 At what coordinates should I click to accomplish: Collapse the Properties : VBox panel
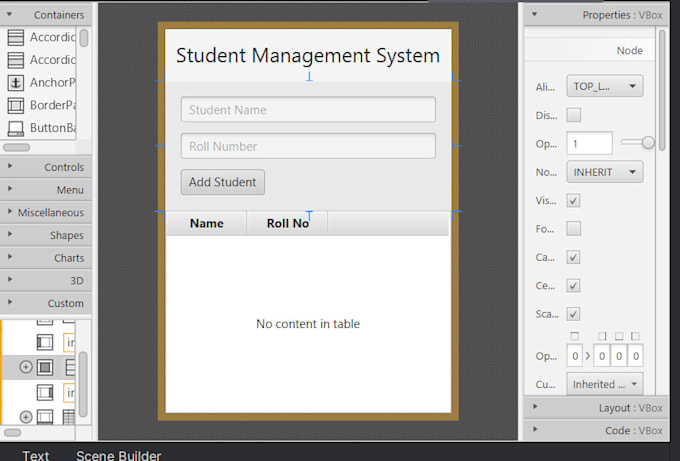tap(535, 14)
